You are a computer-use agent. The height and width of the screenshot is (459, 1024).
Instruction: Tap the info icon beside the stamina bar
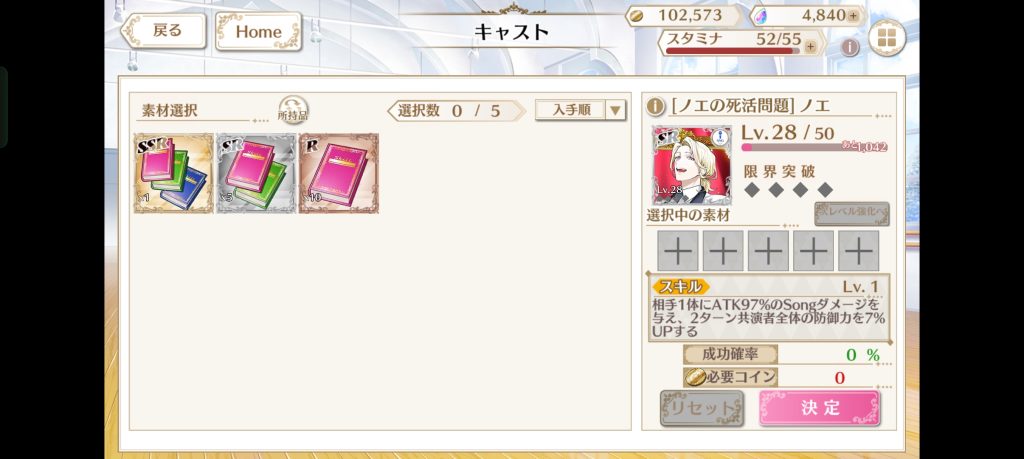tap(849, 47)
